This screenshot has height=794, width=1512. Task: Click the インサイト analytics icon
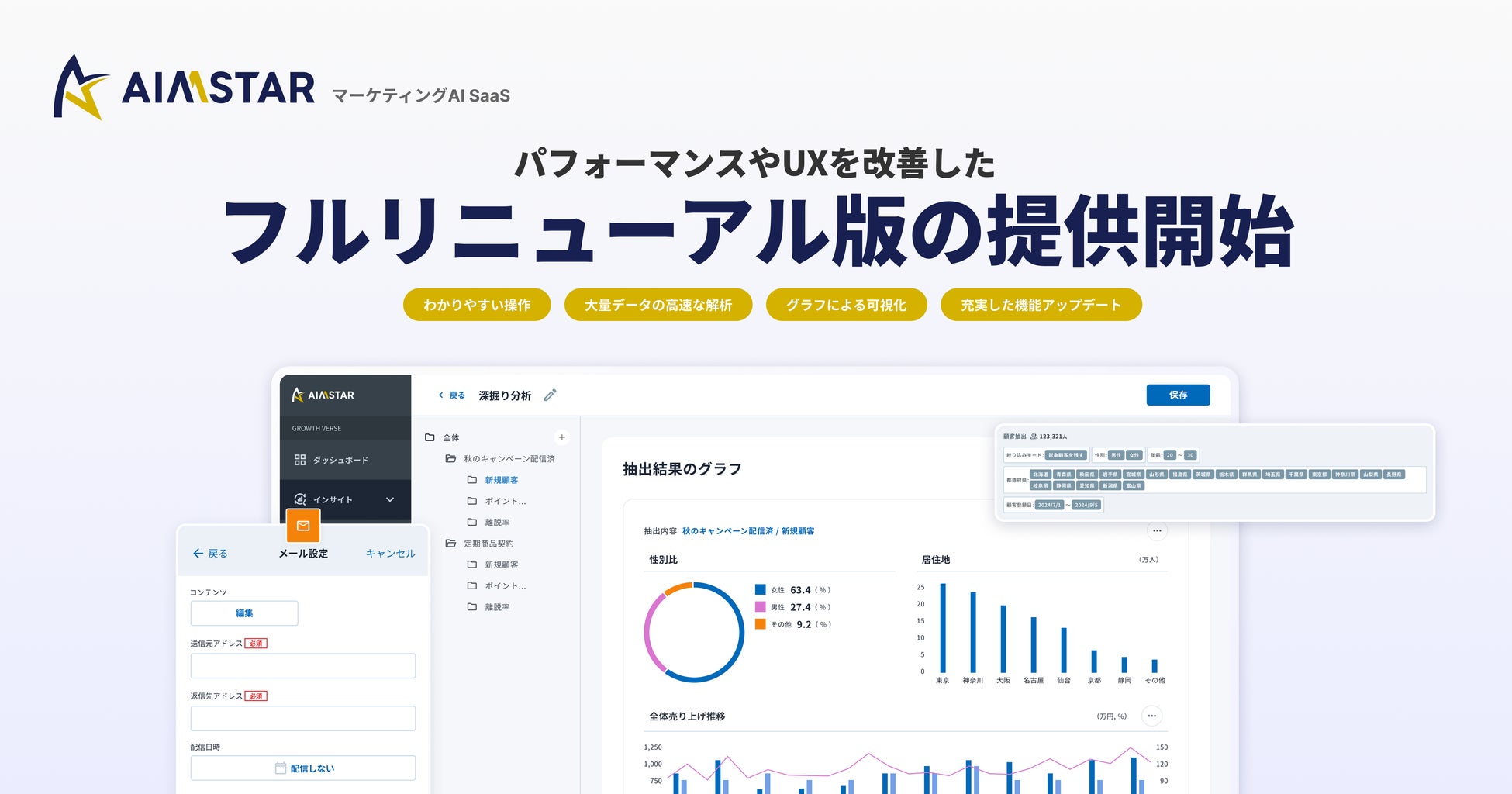tap(300, 499)
